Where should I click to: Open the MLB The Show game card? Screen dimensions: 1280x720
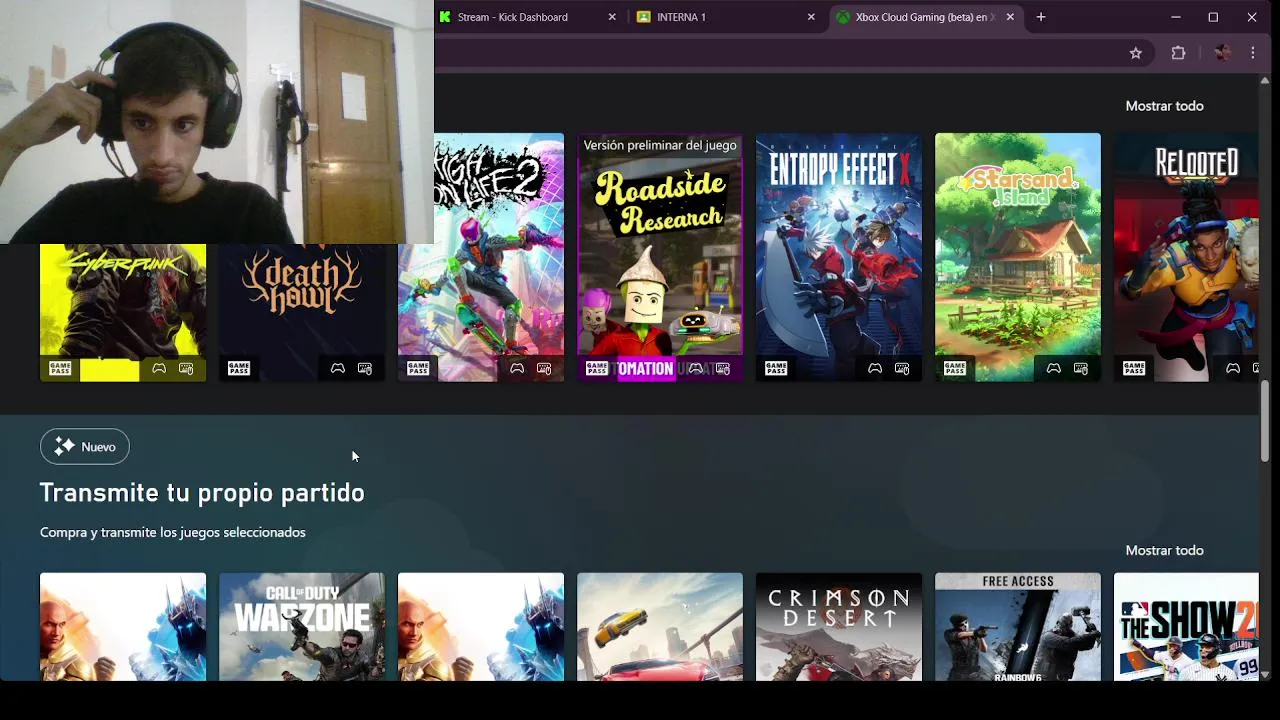(x=1186, y=627)
